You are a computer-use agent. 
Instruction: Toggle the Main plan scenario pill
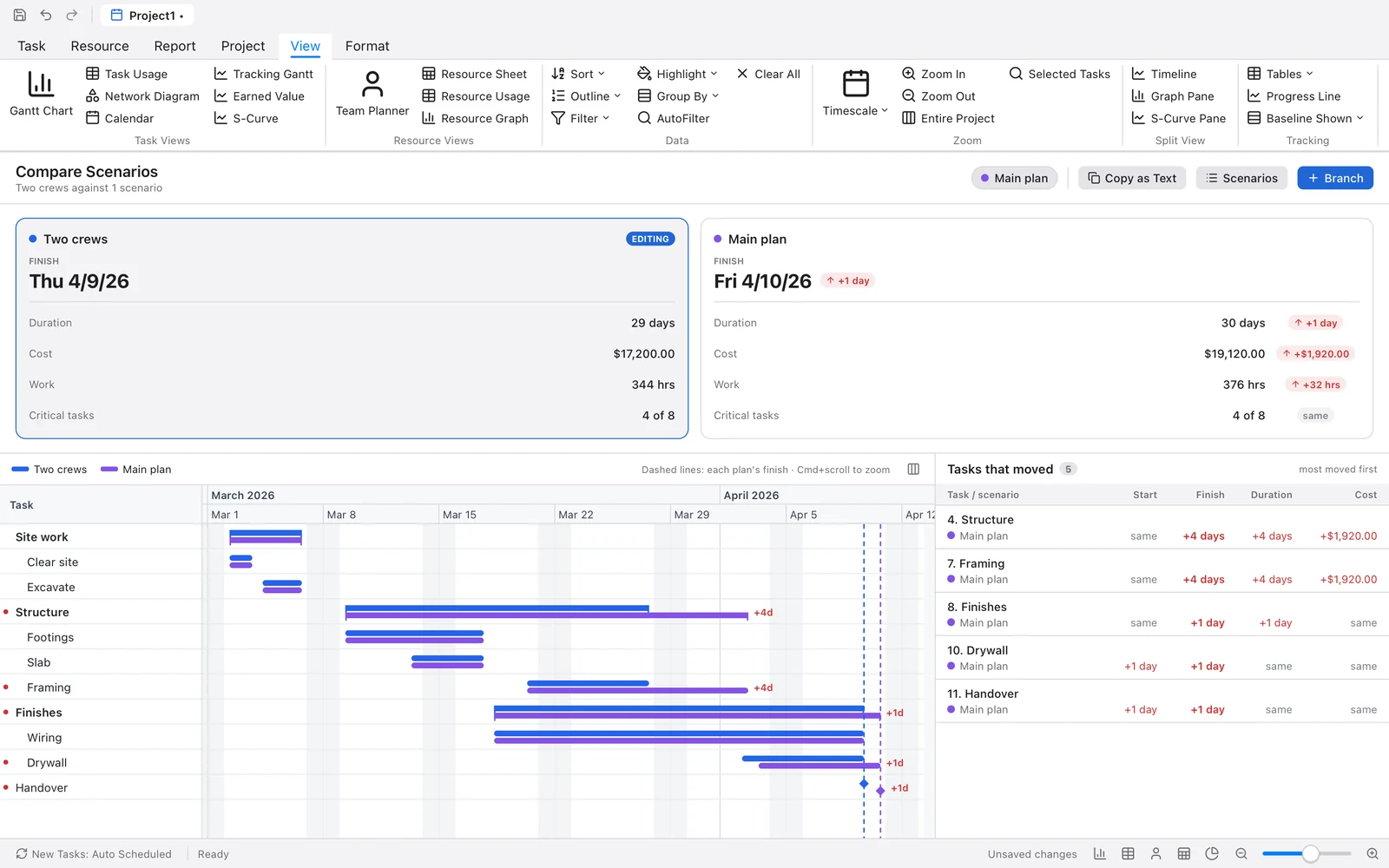[x=1014, y=178]
